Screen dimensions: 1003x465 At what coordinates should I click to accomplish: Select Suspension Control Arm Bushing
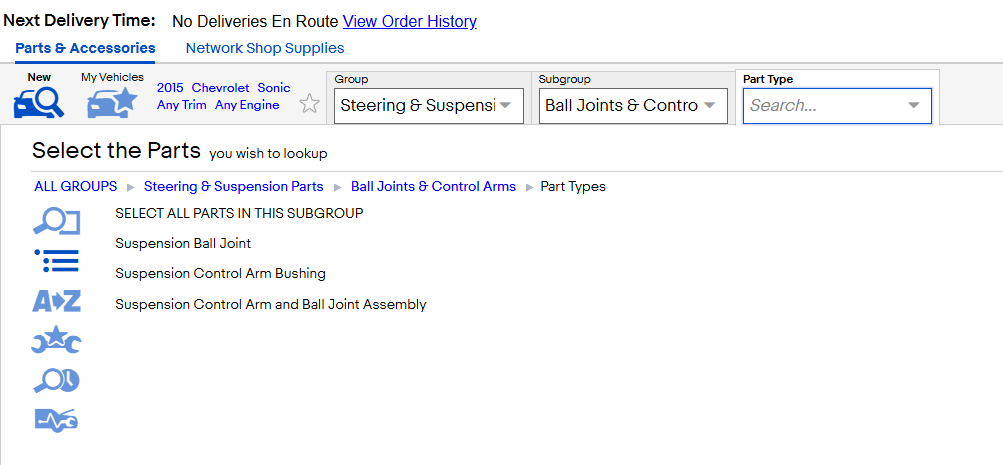[220, 273]
